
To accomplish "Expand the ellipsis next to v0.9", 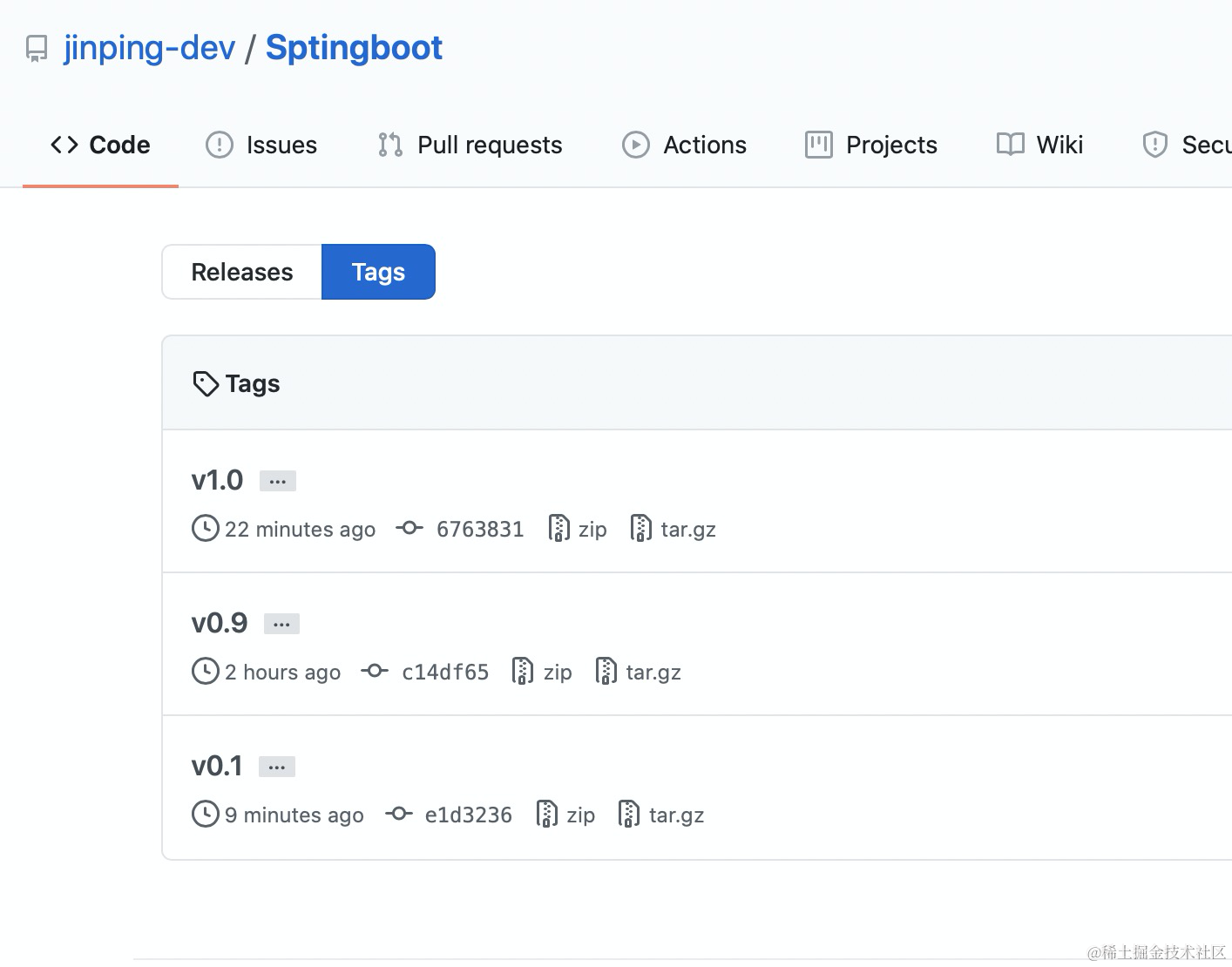I will pyautogui.click(x=281, y=624).
